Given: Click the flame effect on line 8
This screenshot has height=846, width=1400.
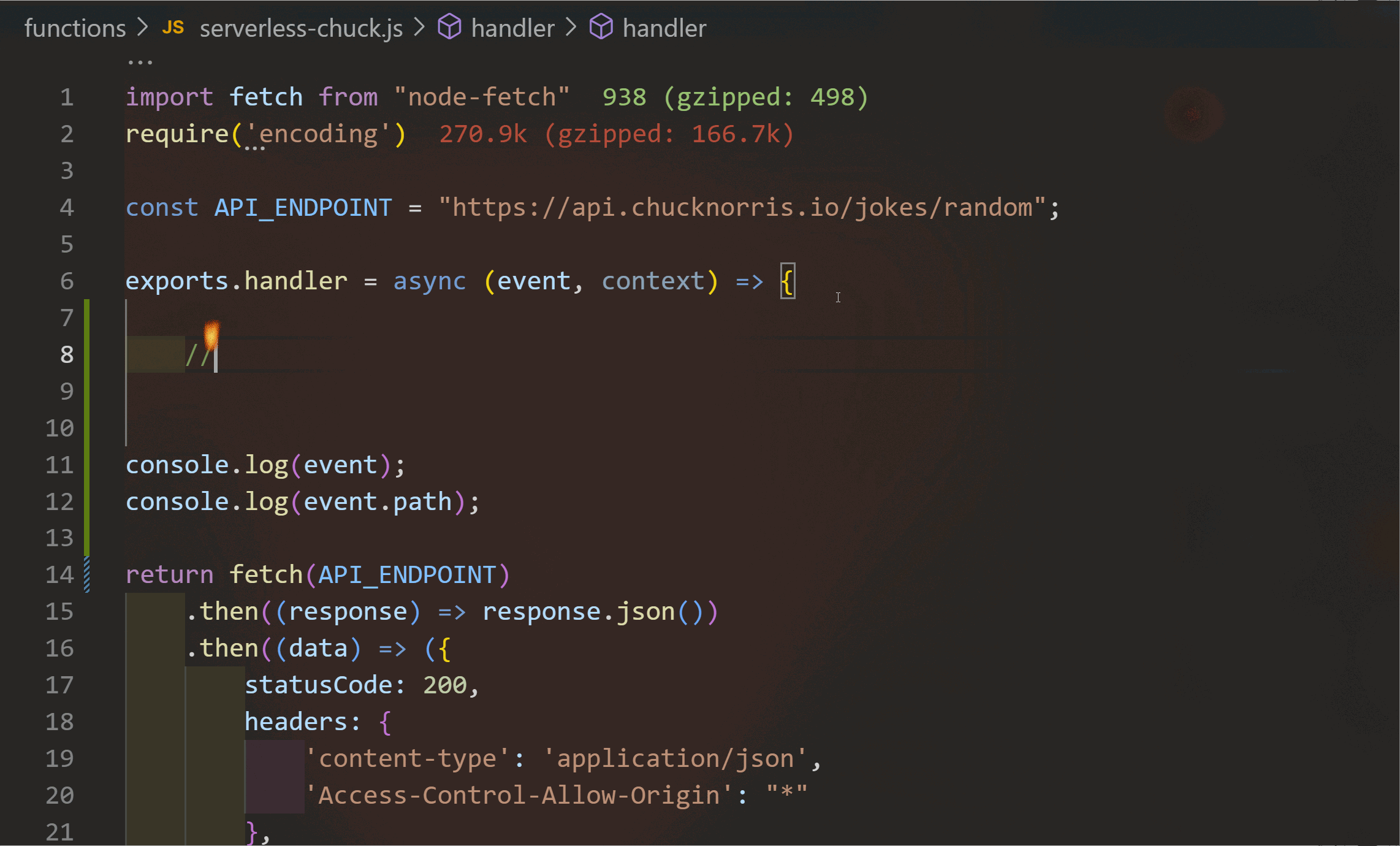Looking at the screenshot, I should click(211, 335).
